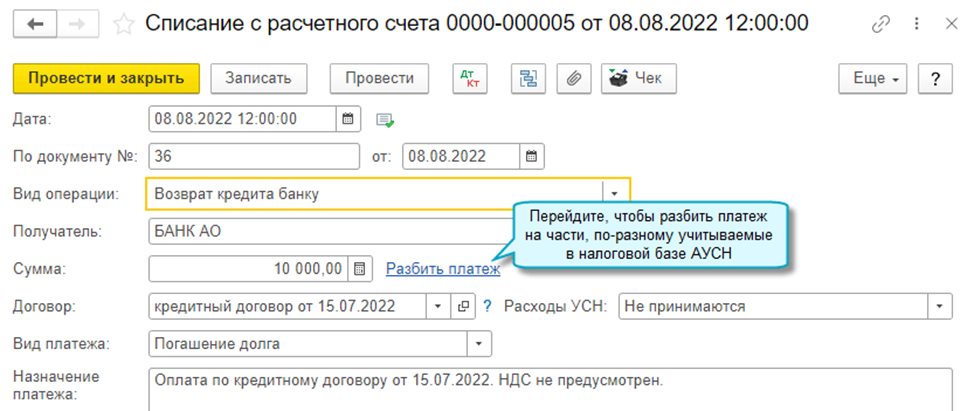Click the По документу № input field
The height and width of the screenshot is (411, 974).
[253, 156]
